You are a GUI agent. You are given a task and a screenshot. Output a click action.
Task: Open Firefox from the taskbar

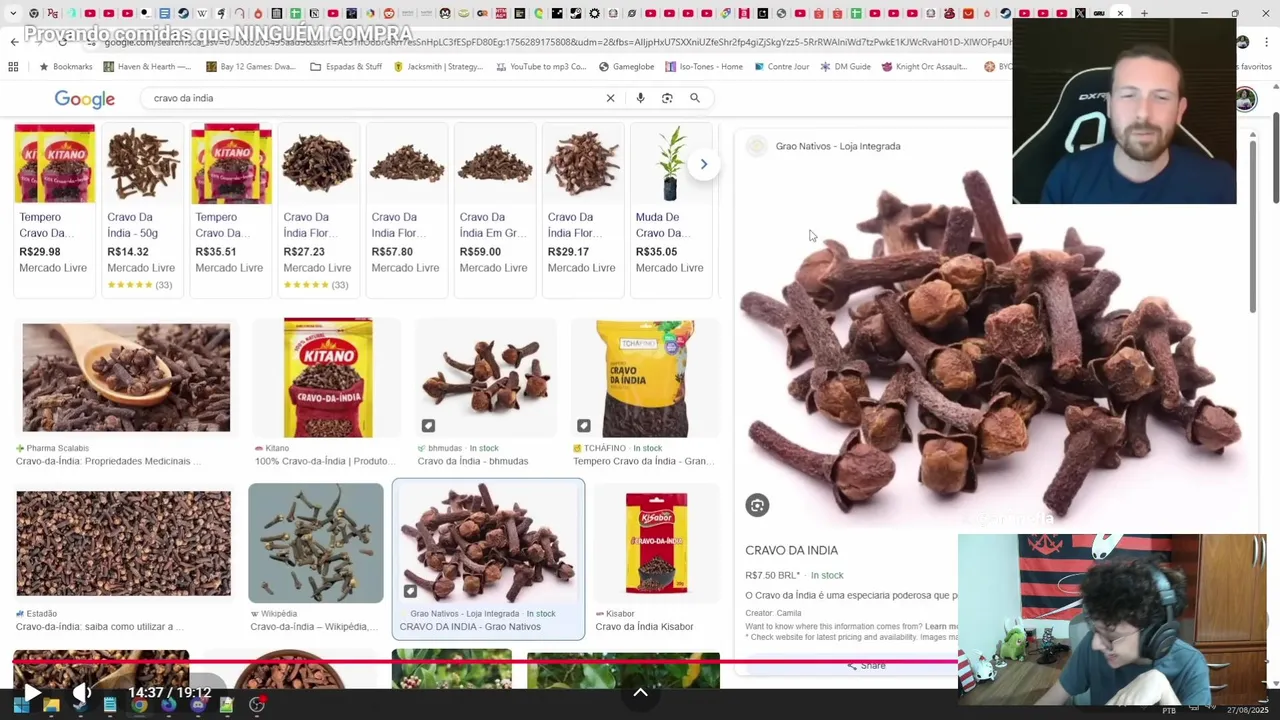168,706
